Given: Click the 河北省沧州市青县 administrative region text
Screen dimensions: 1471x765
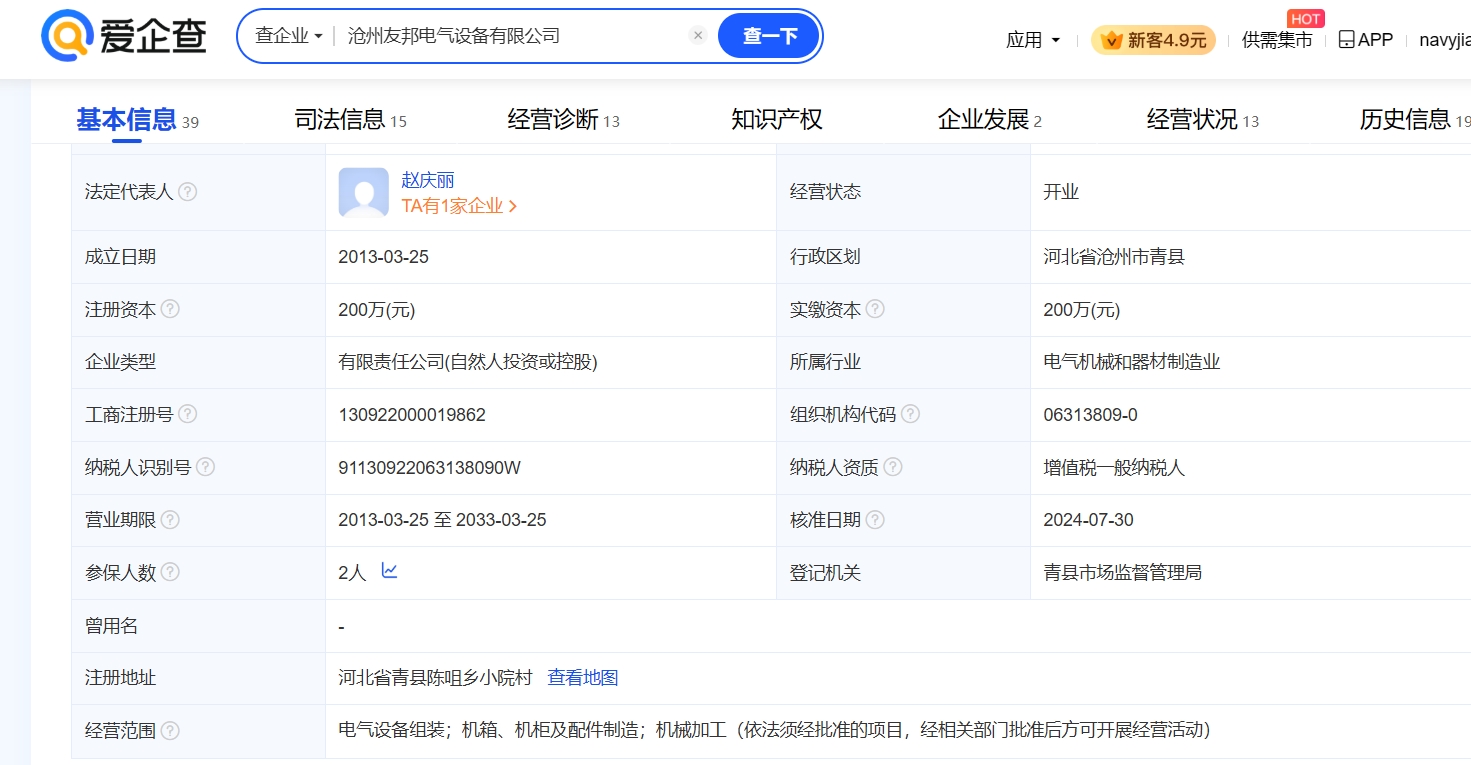Looking at the screenshot, I should [x=1114, y=257].
